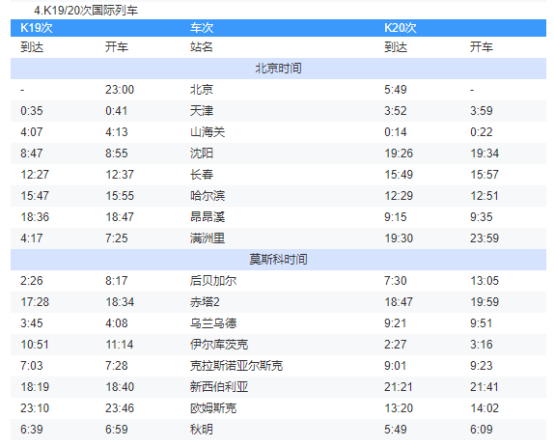Click K20 departure time 14:02

coord(484,408)
